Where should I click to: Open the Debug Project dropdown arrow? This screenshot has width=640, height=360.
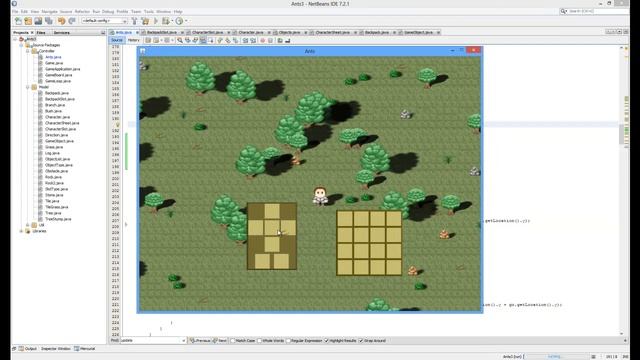point(172,21)
